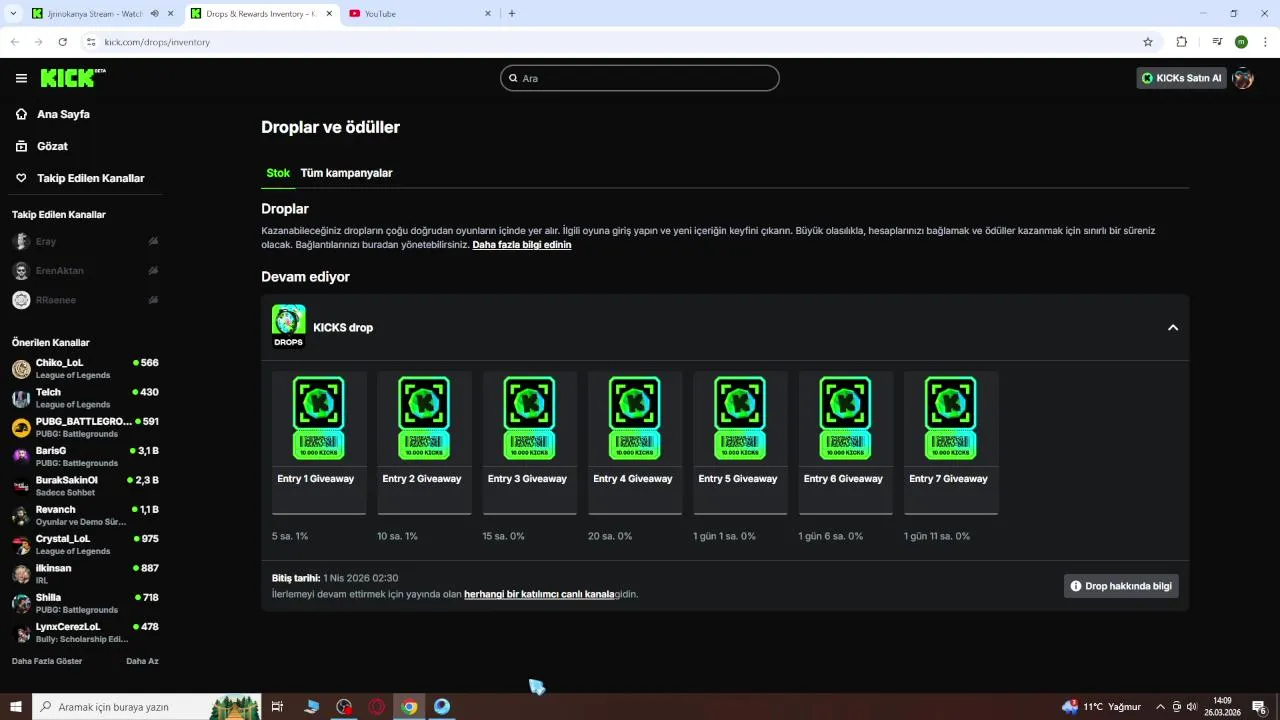Open Chiko_LoL channel
This screenshot has width=1280, height=720.
pos(85,368)
